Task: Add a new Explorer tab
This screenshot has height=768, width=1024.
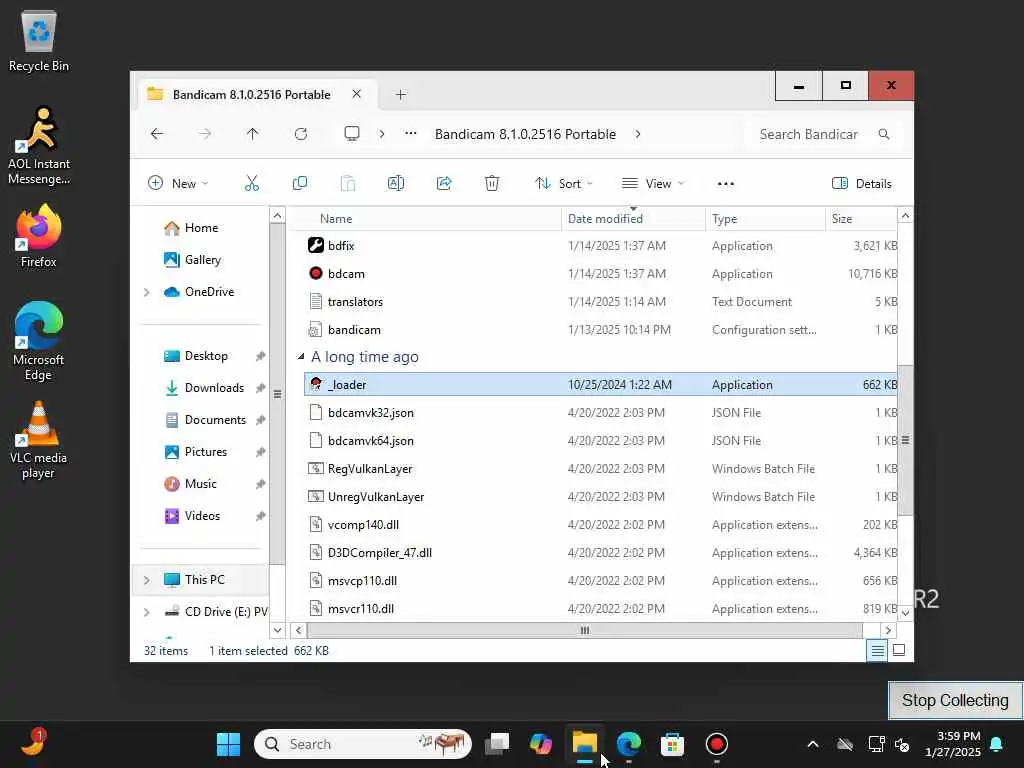Action: click(401, 95)
